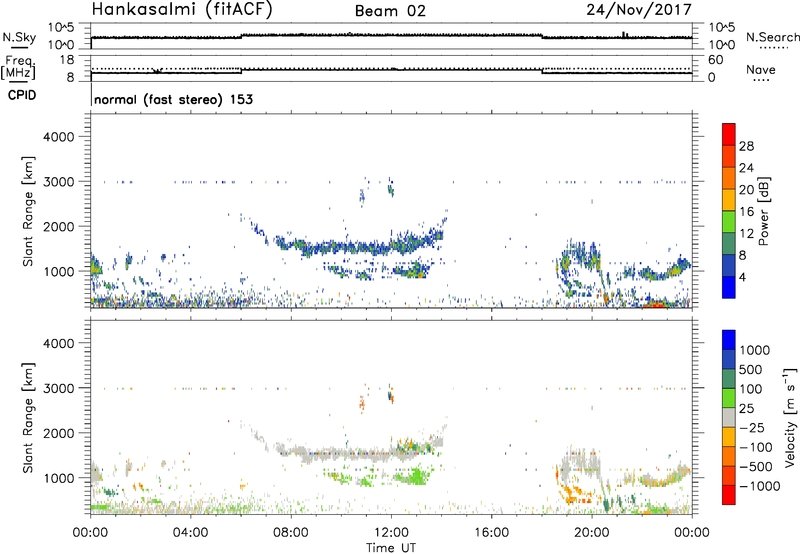Click the '3000' tick in the velocity panel

click(x=58, y=388)
